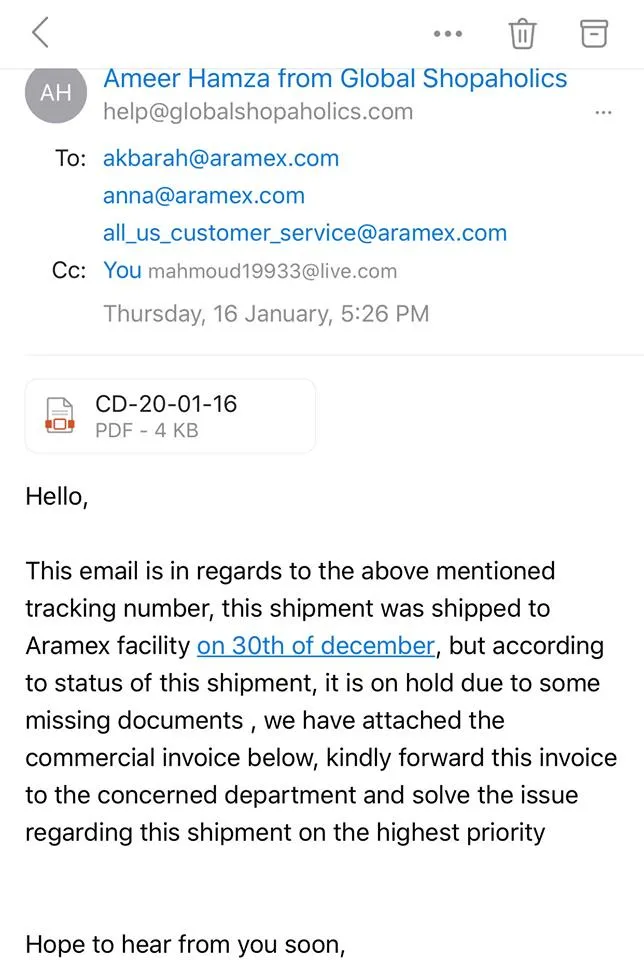Tap the "PDF - 4 KB" attachment size text
The width and height of the screenshot is (644, 960).
pos(147,431)
